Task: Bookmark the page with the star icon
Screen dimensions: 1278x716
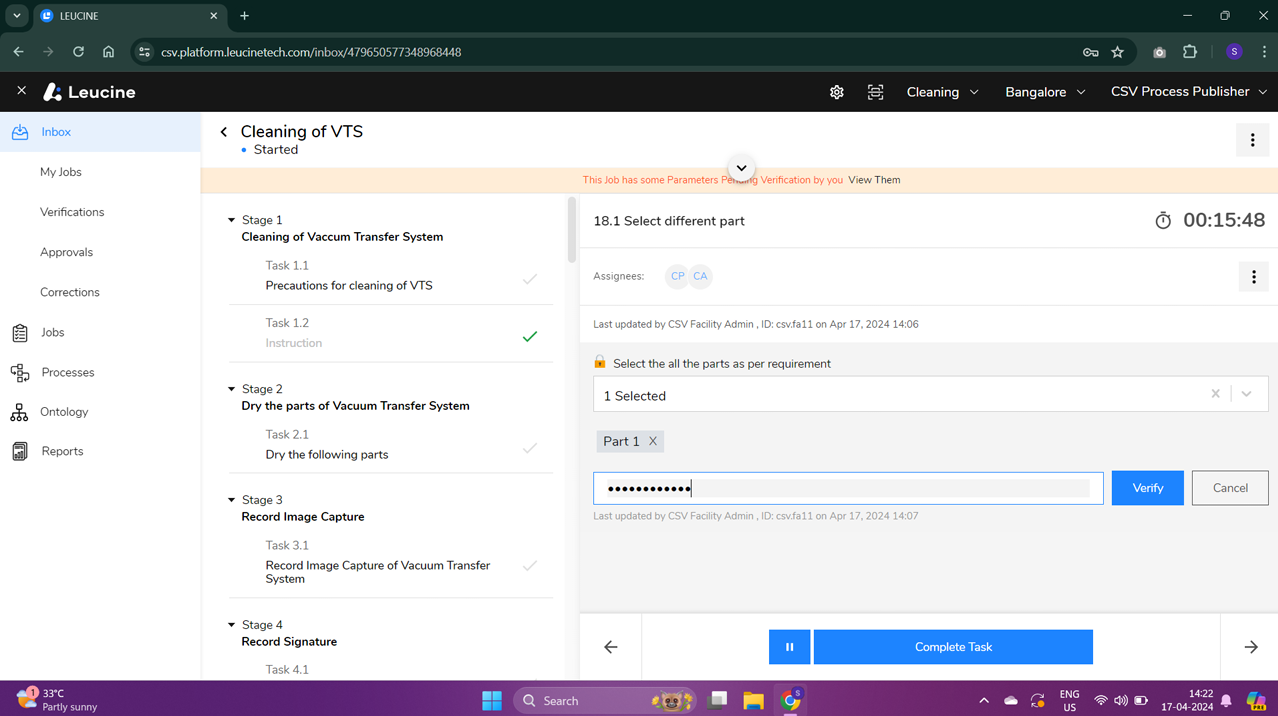Action: (1118, 52)
